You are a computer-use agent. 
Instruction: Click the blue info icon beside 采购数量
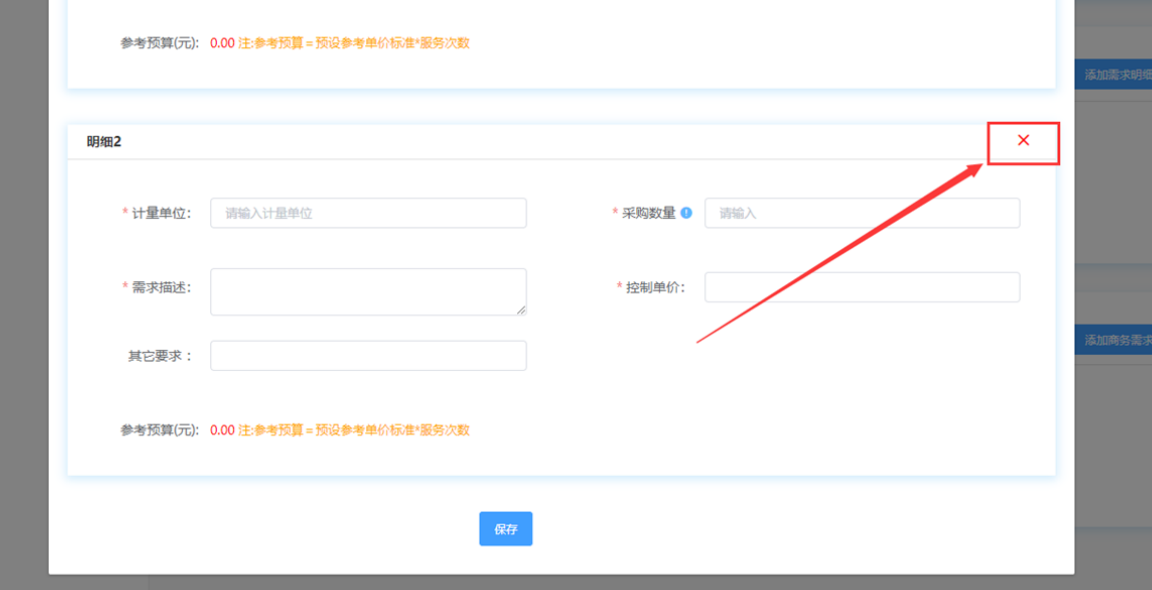pyautogui.click(x=686, y=213)
